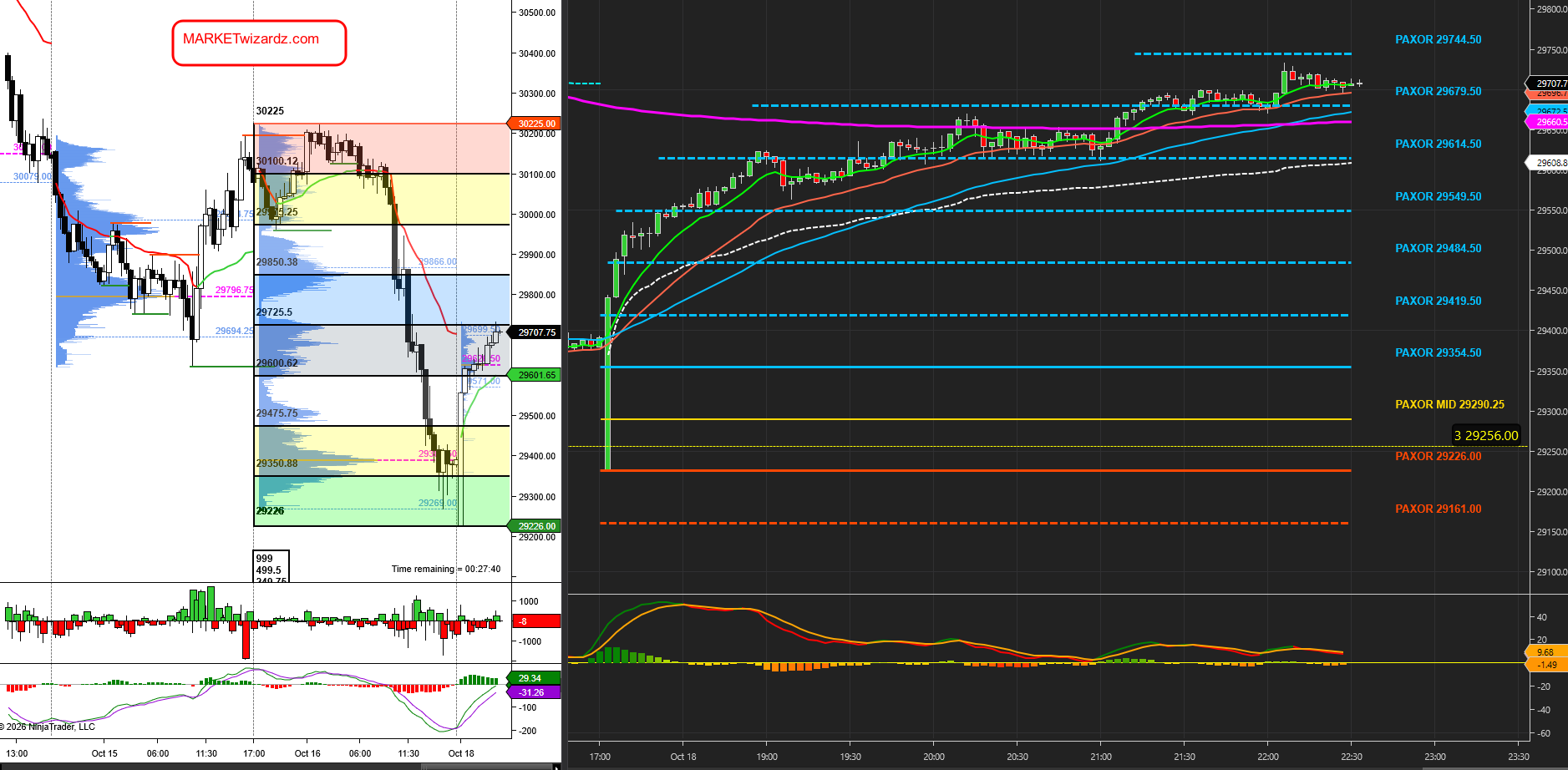Click the 29350.88 zone level label
Viewport: 1568px width, 770px height.
click(x=277, y=464)
